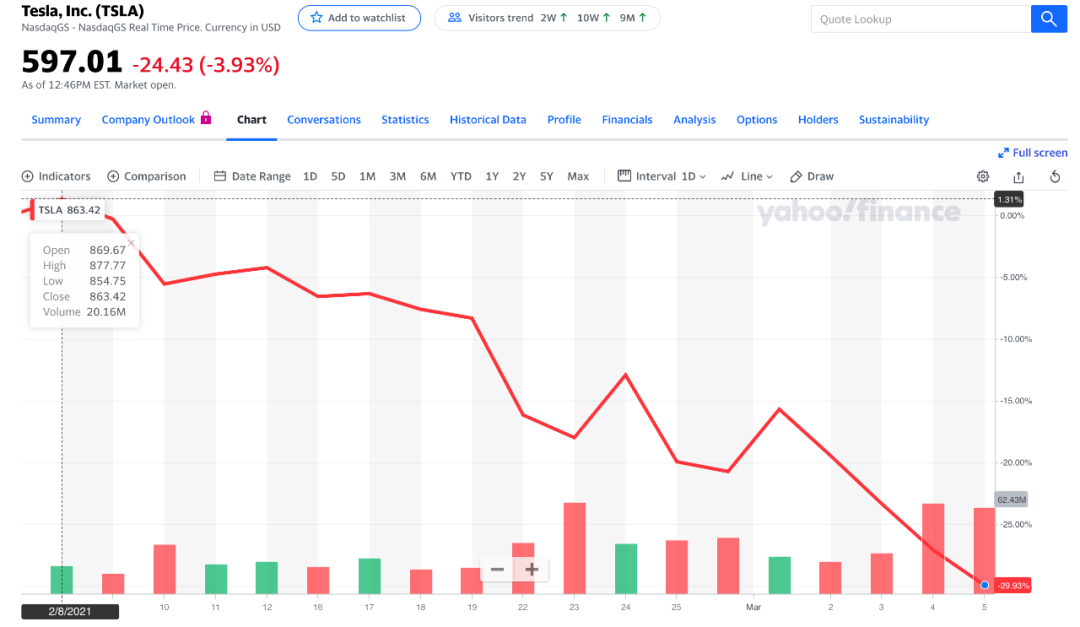Click the Add to watchlist button
Image resolution: width=1080 pixels, height=627 pixels.
[x=359, y=18]
